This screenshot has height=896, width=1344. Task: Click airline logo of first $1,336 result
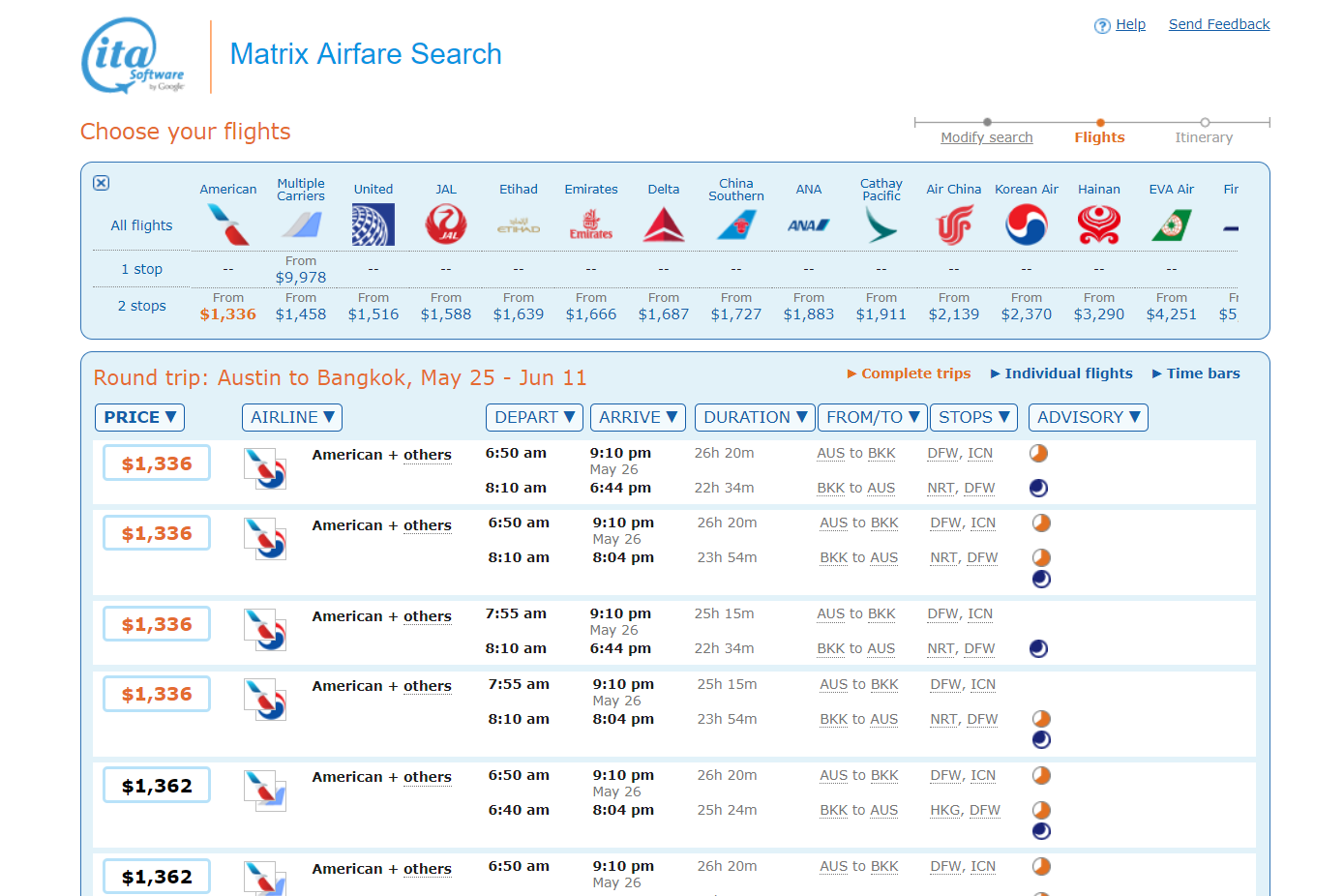click(265, 468)
